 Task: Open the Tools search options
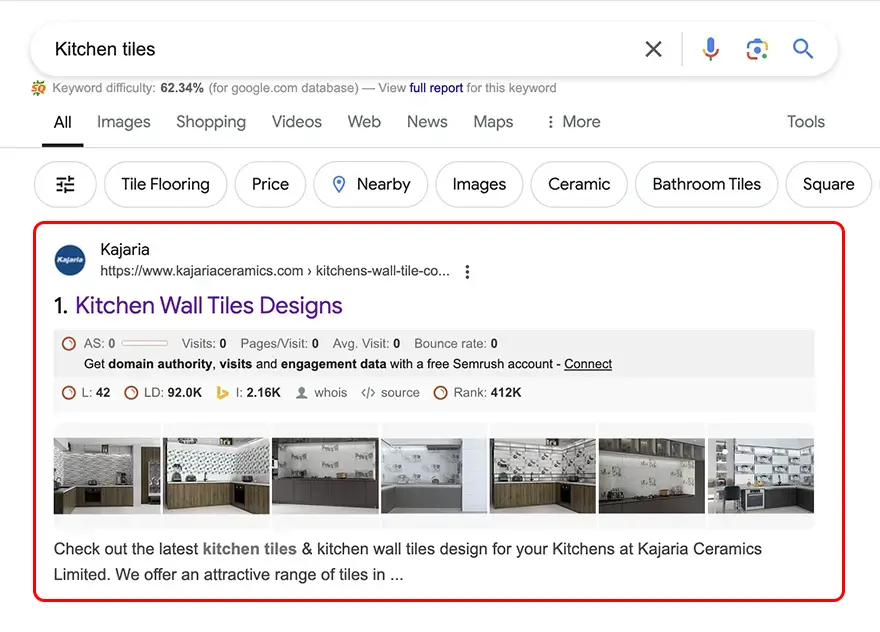tap(805, 122)
